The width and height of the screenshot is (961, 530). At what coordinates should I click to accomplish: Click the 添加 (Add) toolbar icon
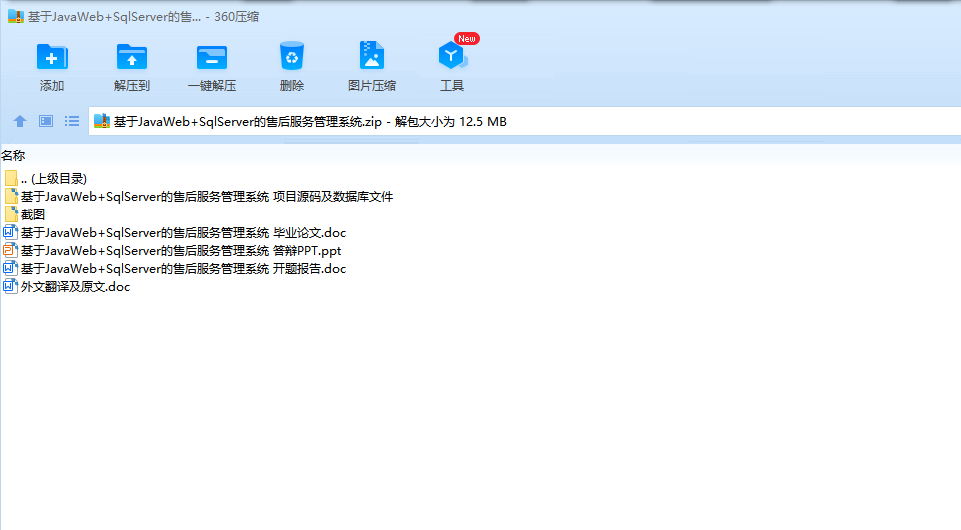point(52,57)
